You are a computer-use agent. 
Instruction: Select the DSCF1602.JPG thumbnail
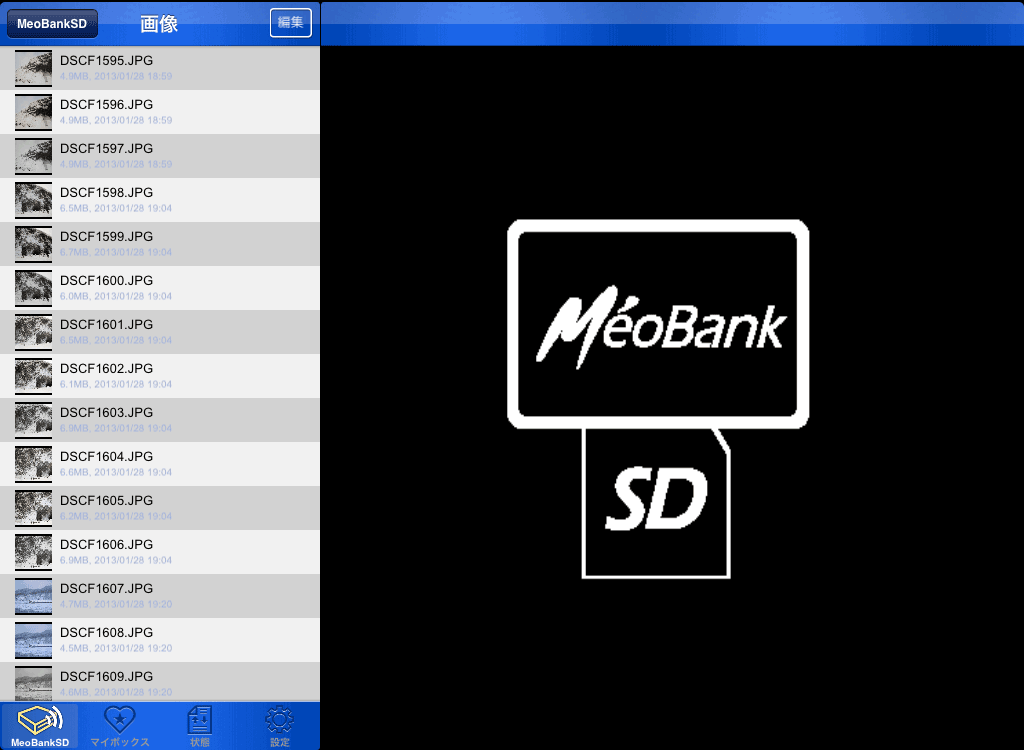(33, 376)
